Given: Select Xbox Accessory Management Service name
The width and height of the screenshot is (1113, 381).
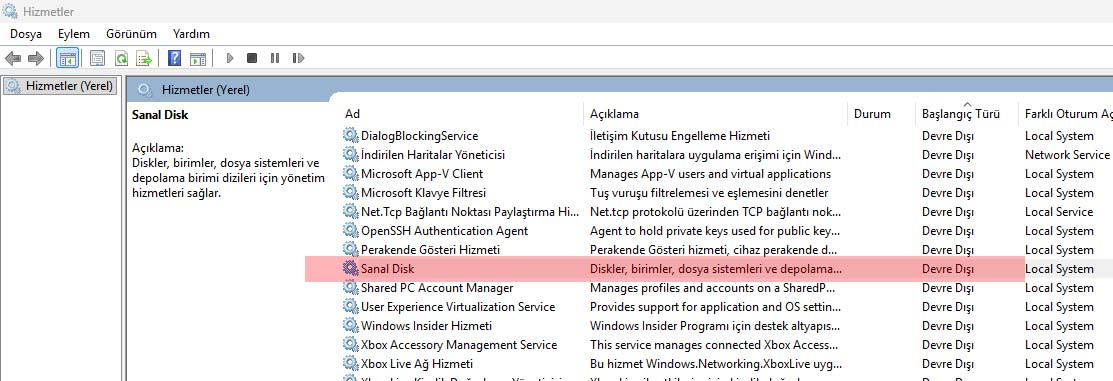Looking at the screenshot, I should [459, 345].
